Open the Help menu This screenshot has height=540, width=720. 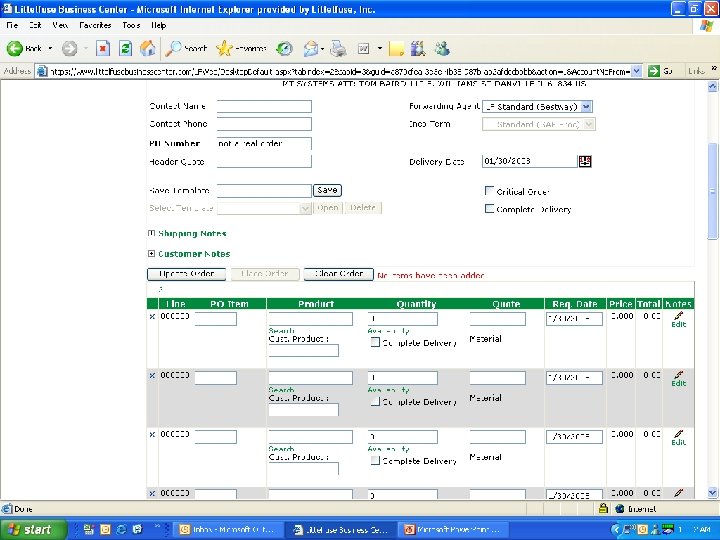click(158, 25)
